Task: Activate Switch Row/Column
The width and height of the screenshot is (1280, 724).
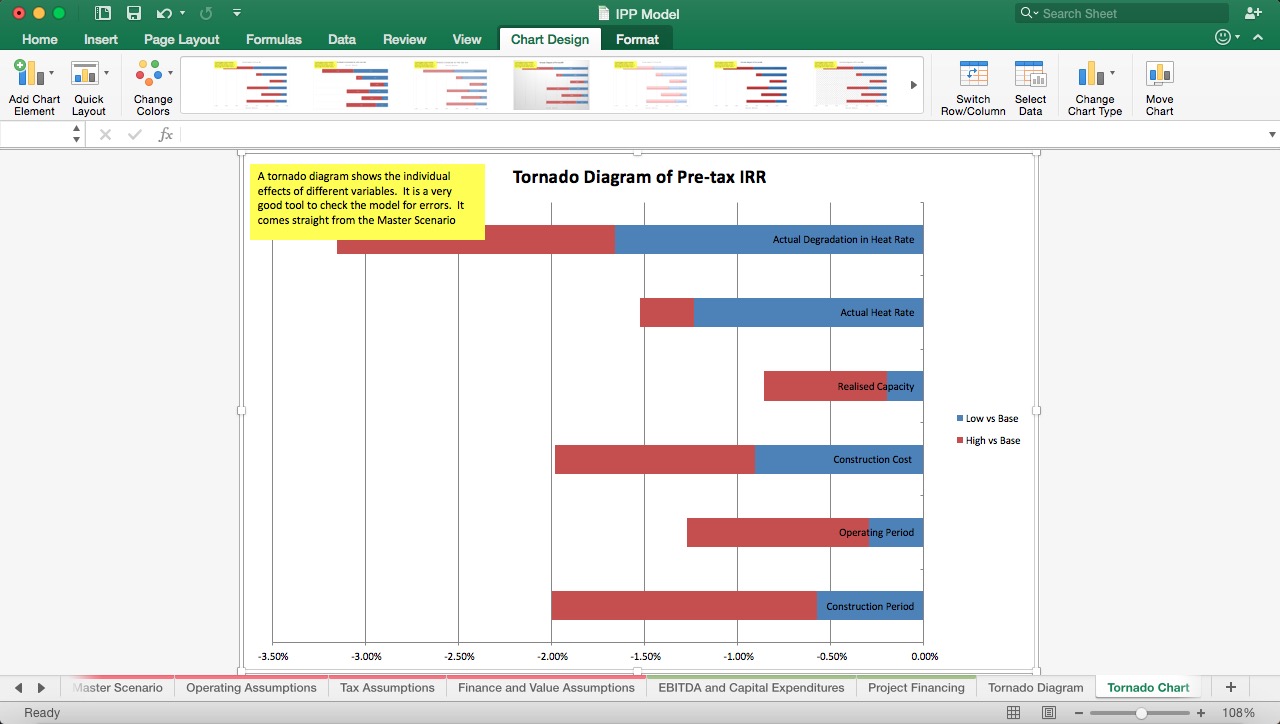Action: pyautogui.click(x=972, y=85)
